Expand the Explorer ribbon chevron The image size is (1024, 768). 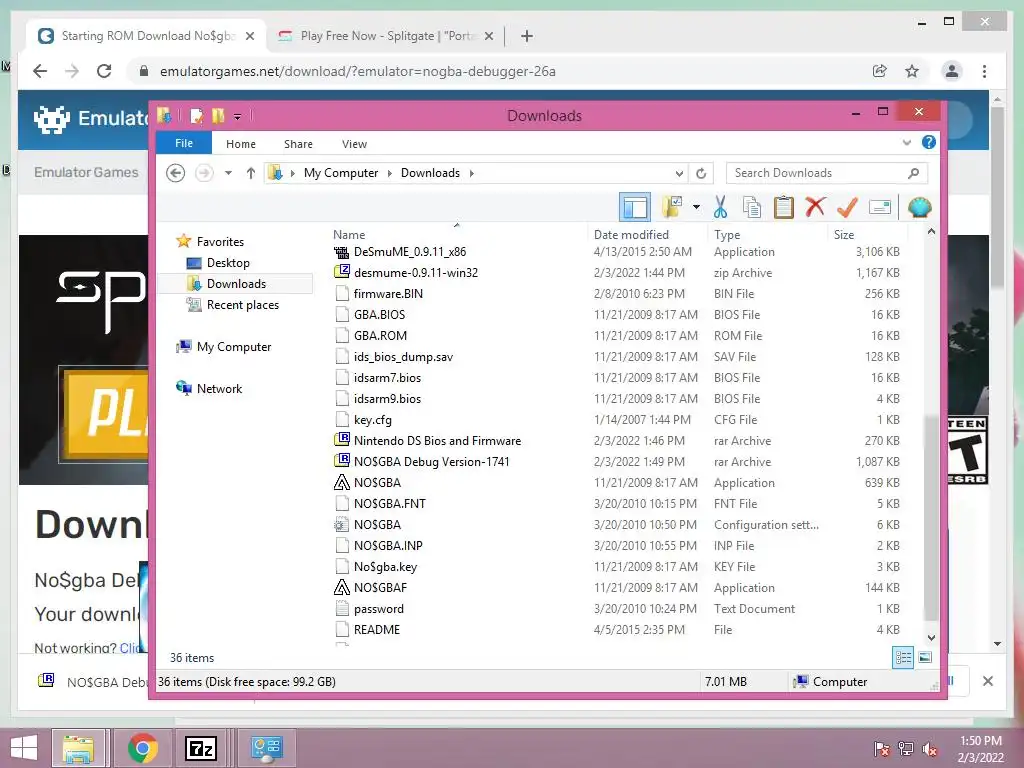pyautogui.click(x=906, y=142)
